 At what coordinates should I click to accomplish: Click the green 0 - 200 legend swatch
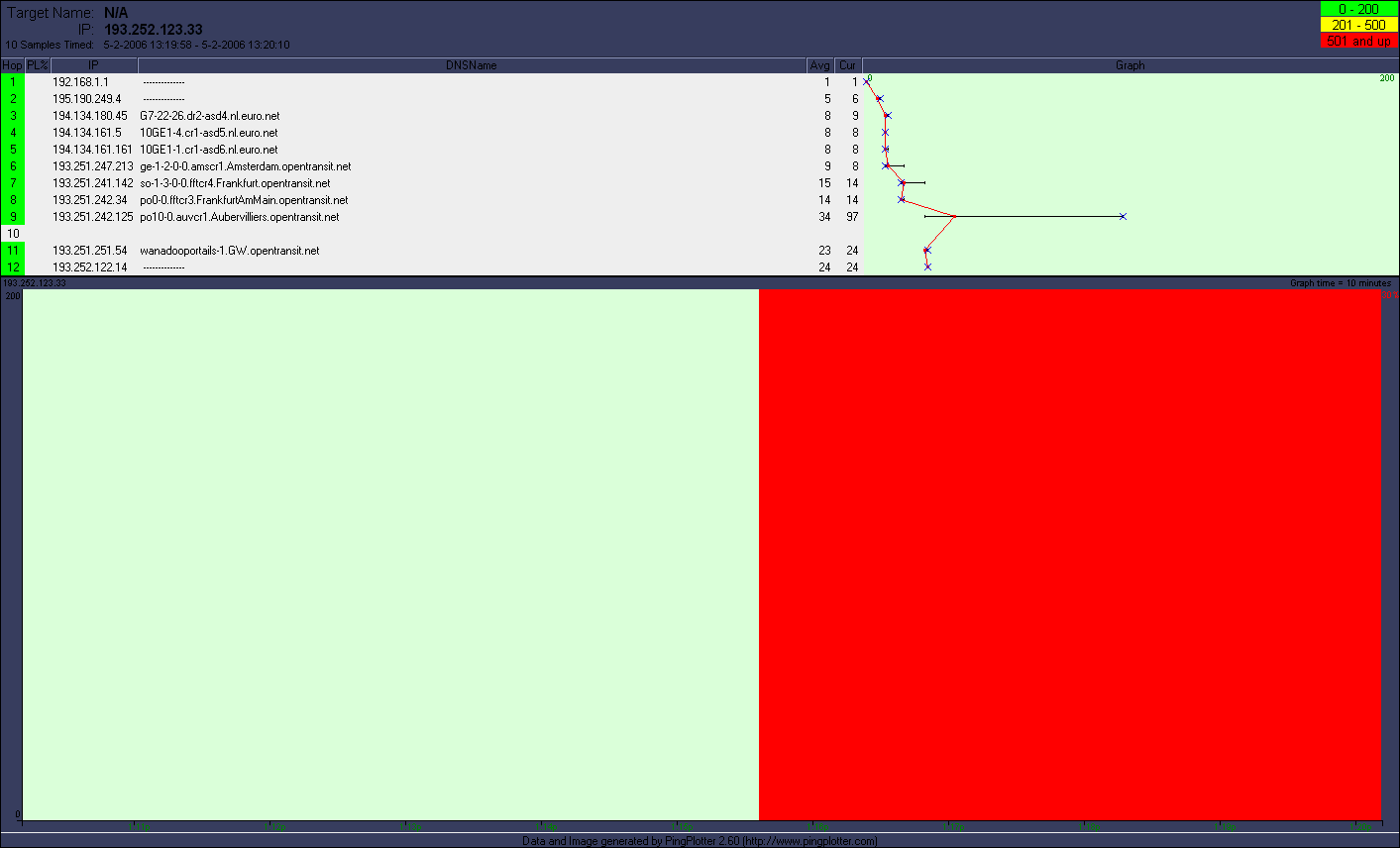point(1358,9)
